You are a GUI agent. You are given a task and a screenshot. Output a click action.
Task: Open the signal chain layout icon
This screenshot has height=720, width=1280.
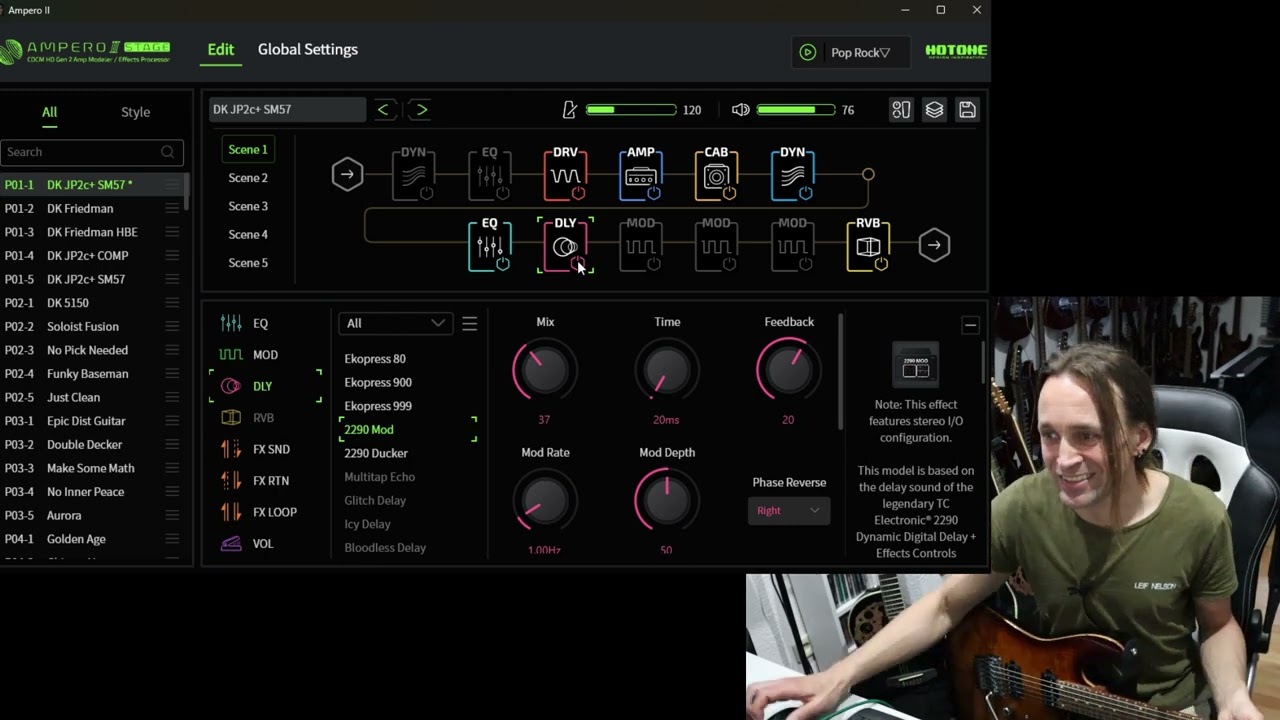coord(901,110)
